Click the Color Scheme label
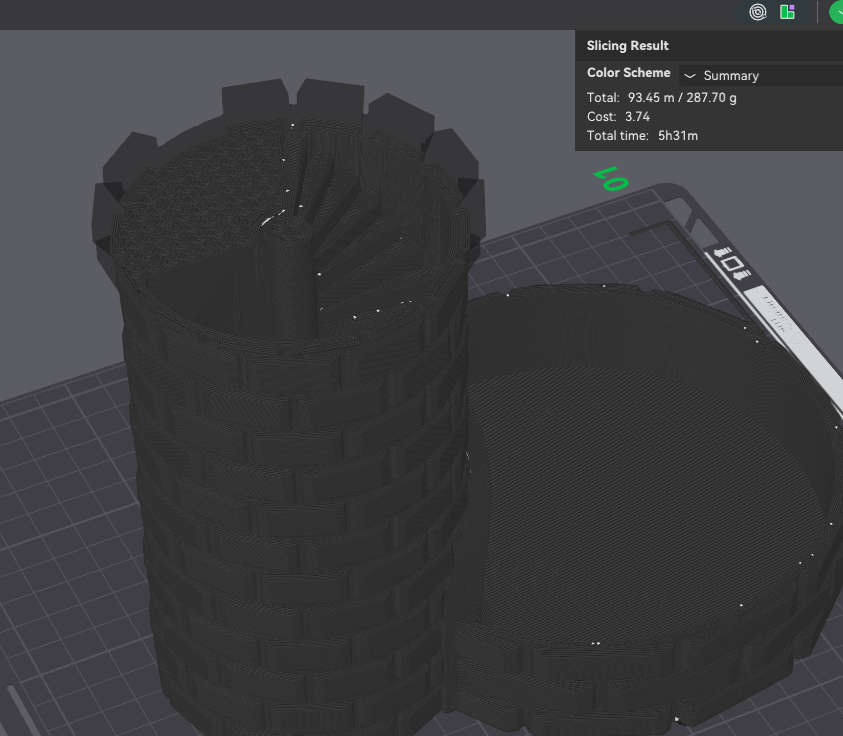The width and height of the screenshot is (843, 736). coord(628,73)
